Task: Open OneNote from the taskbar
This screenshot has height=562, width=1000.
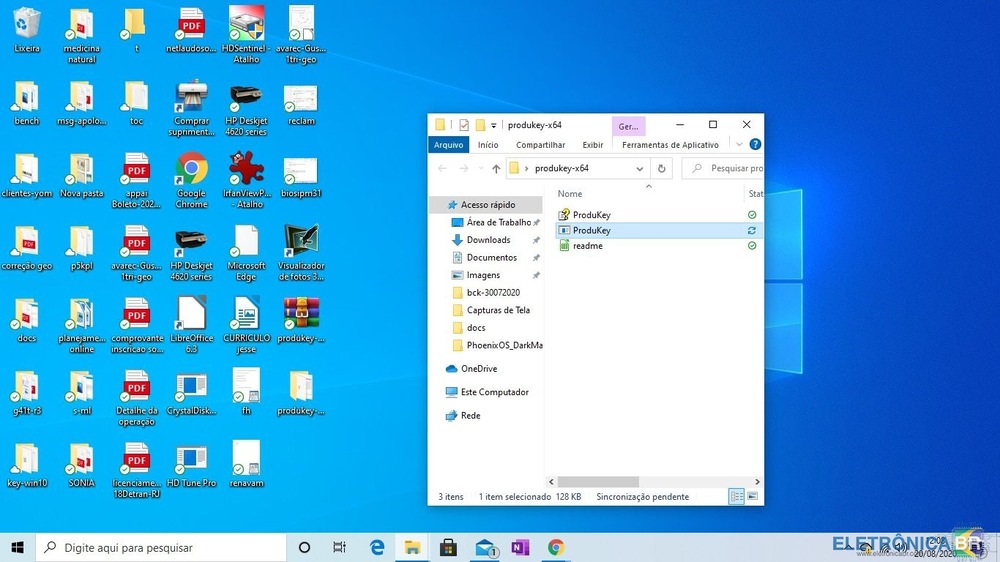Action: 520,547
